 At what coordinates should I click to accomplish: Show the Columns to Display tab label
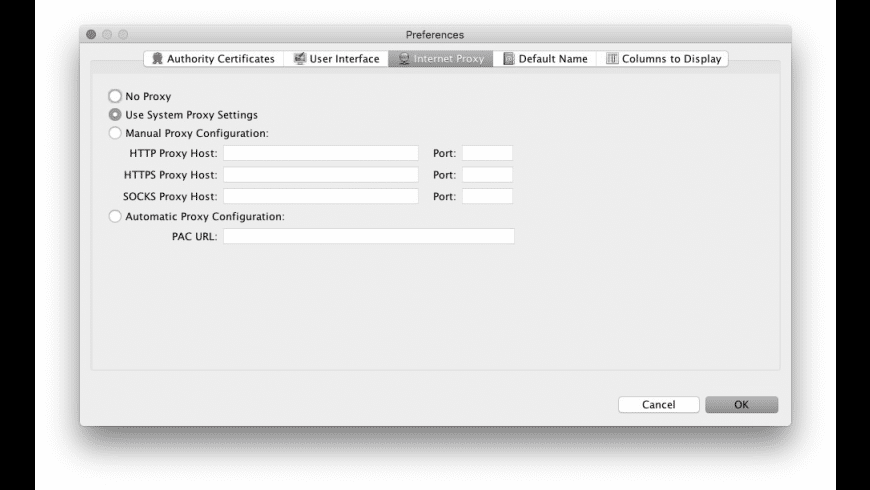(x=671, y=59)
